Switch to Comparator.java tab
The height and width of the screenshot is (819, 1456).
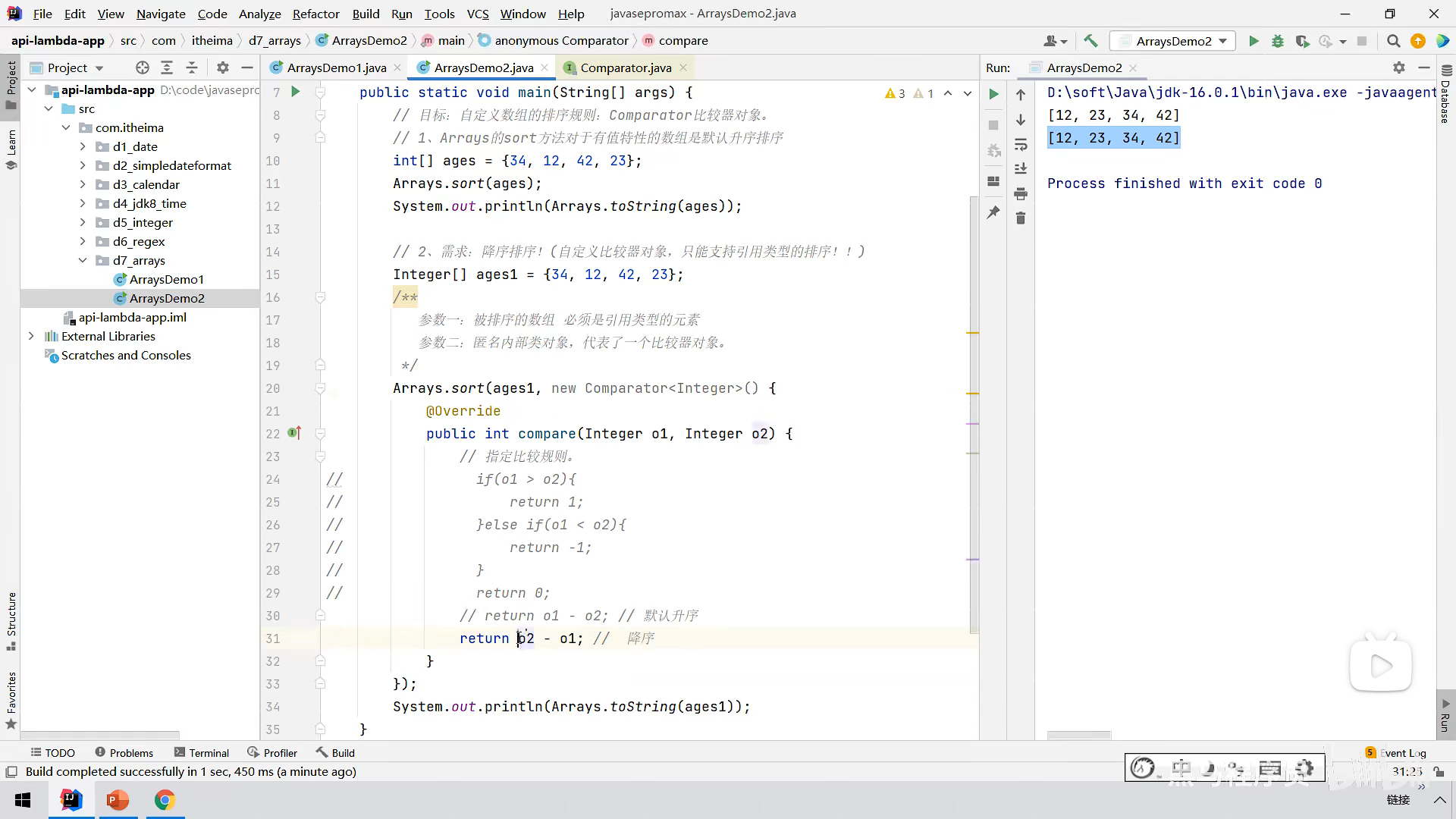[x=625, y=67]
